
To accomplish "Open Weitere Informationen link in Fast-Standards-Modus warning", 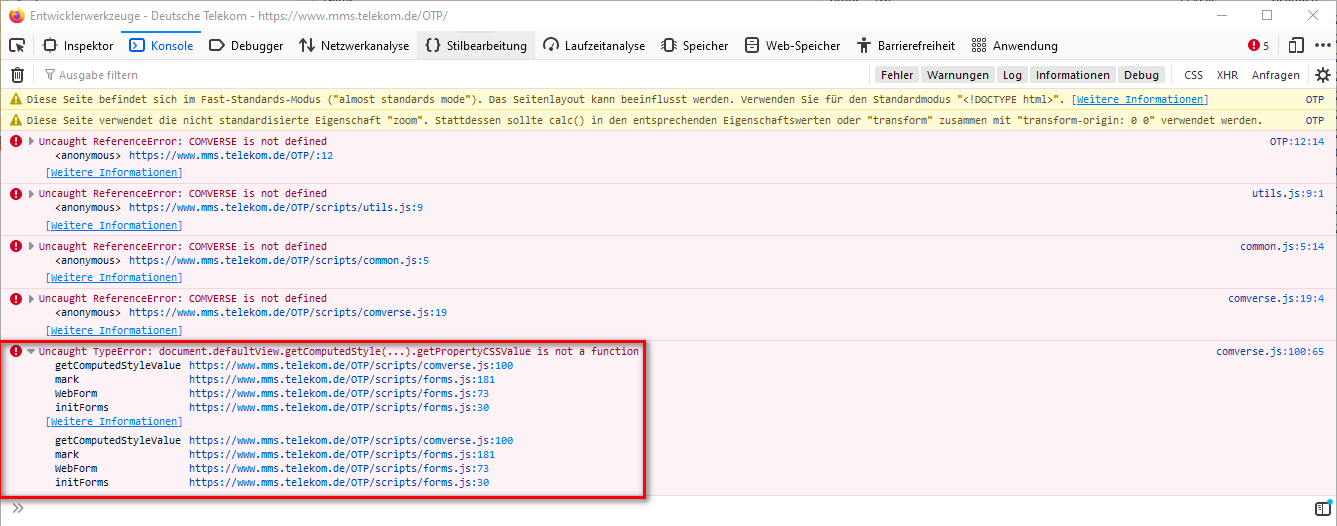I will point(1141,100).
